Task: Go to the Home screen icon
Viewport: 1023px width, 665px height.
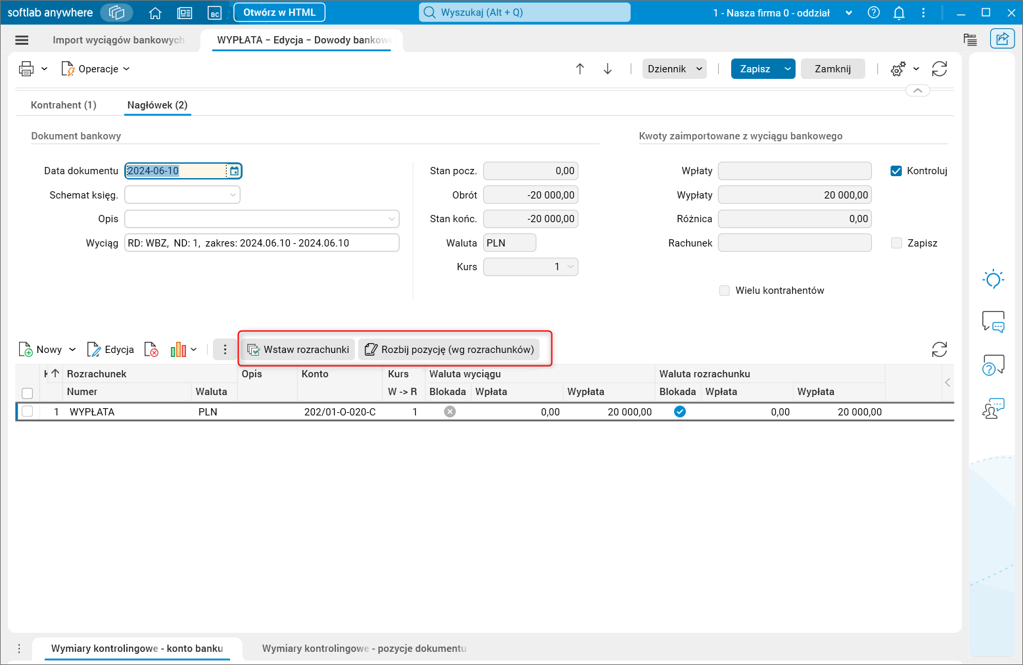Action: point(155,13)
